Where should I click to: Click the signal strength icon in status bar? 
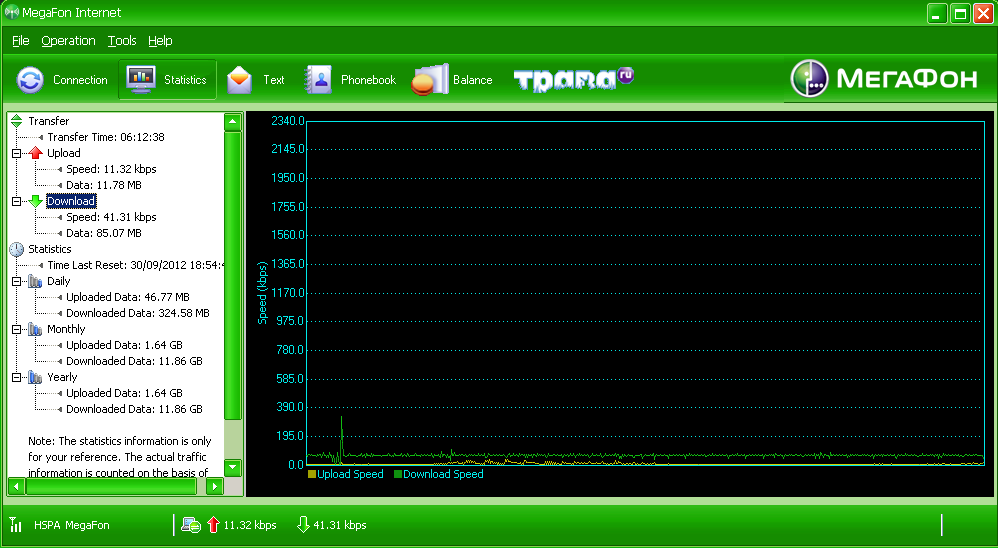[x=16, y=524]
